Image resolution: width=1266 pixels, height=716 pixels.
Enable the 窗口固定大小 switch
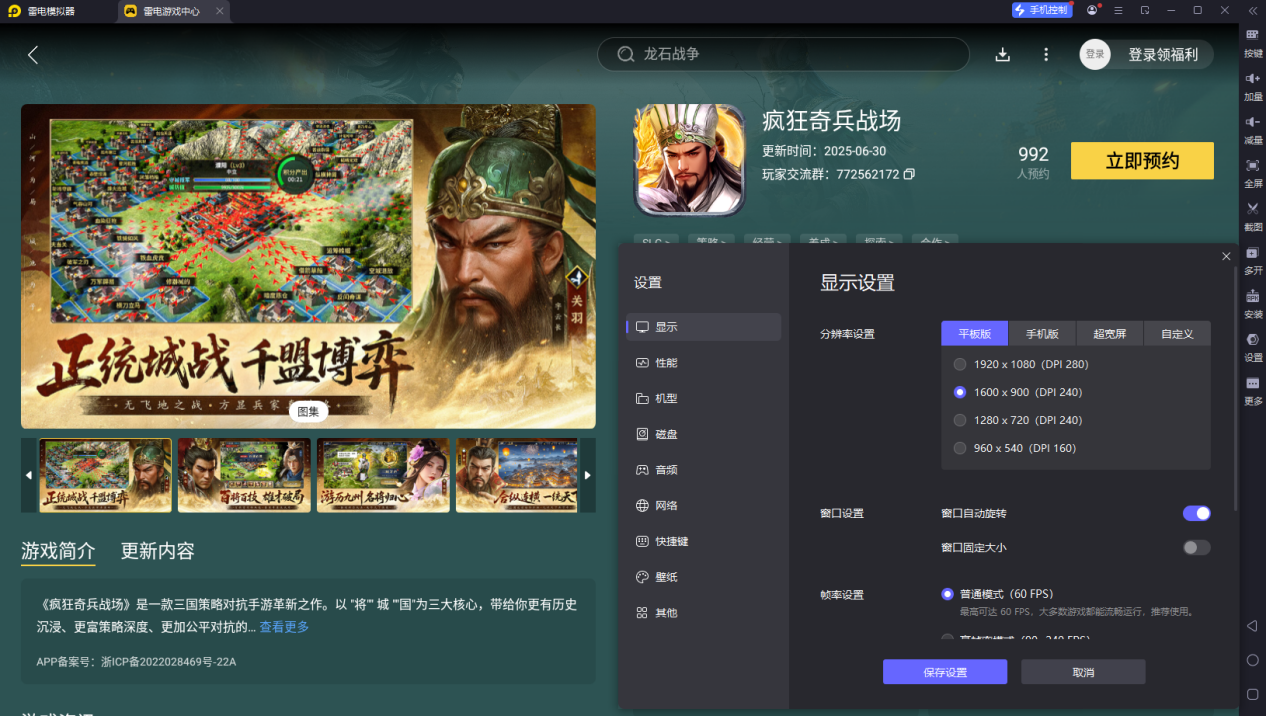tap(1196, 547)
